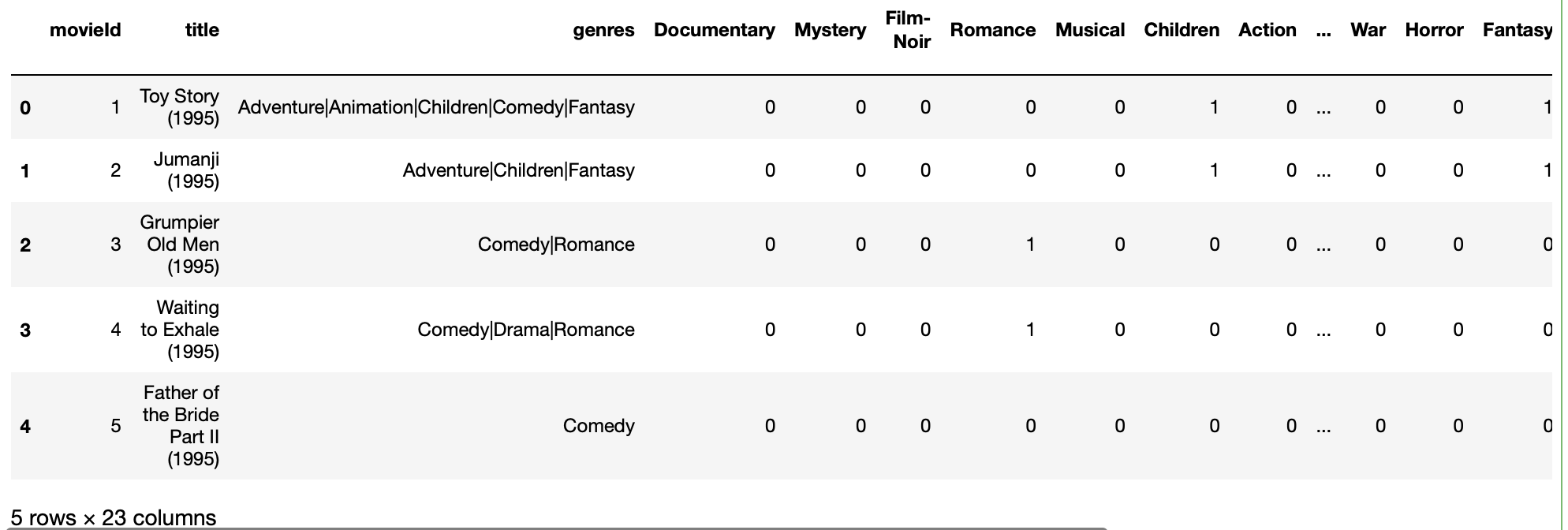The width and height of the screenshot is (1568, 530).
Task: Click the Waiting to Exhale title cell
Action: [180, 330]
